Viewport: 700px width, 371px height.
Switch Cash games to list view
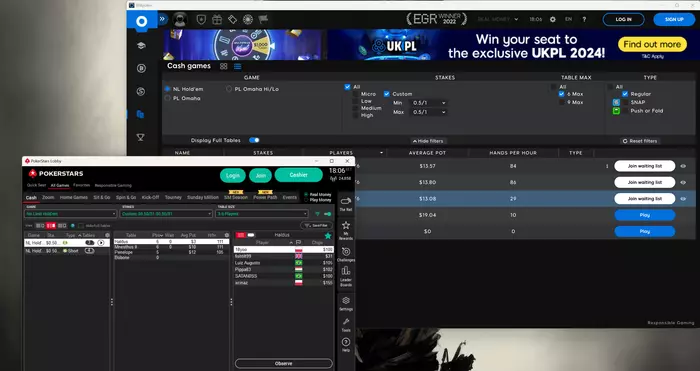[x=238, y=66]
